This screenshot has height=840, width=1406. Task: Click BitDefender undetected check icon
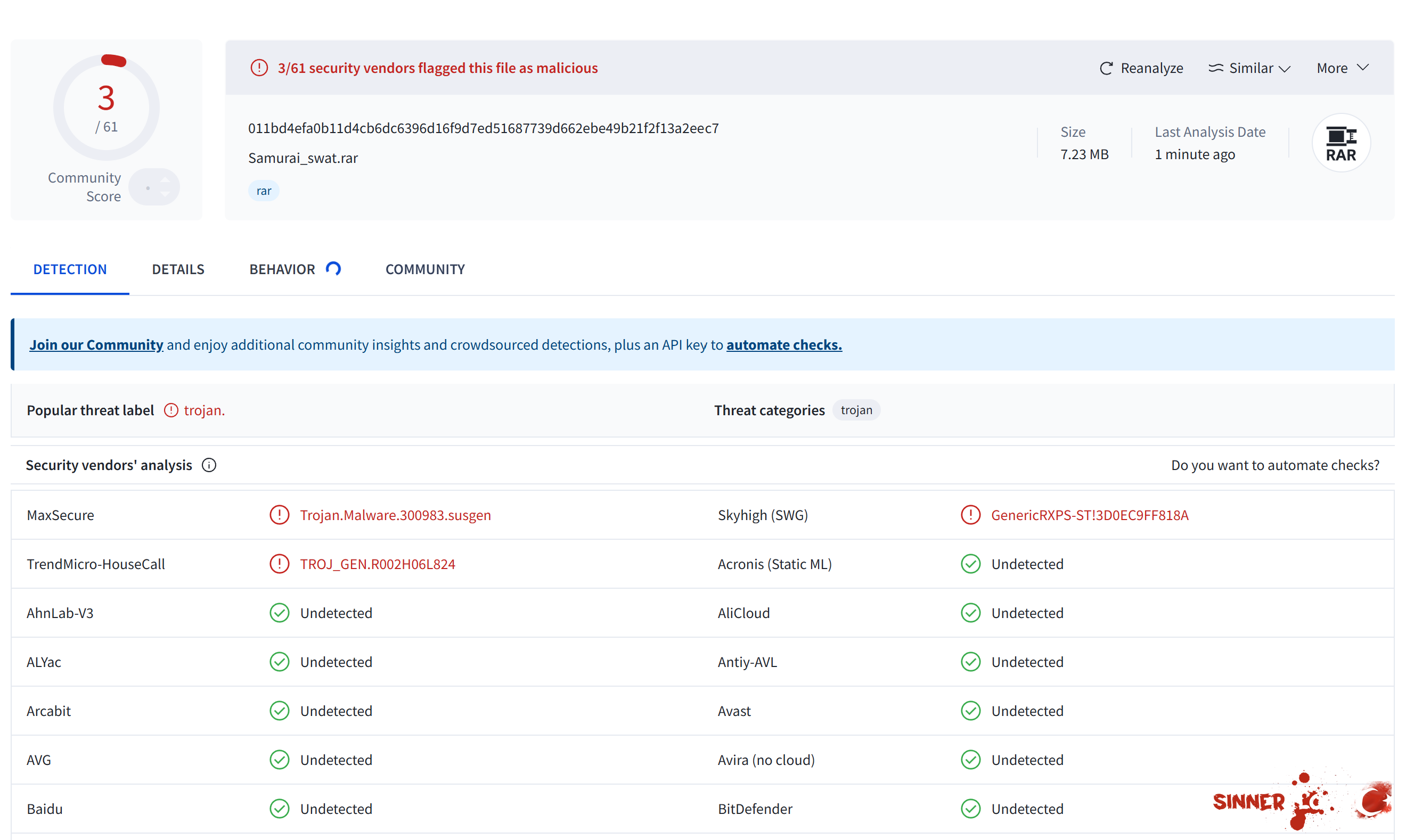tap(970, 808)
